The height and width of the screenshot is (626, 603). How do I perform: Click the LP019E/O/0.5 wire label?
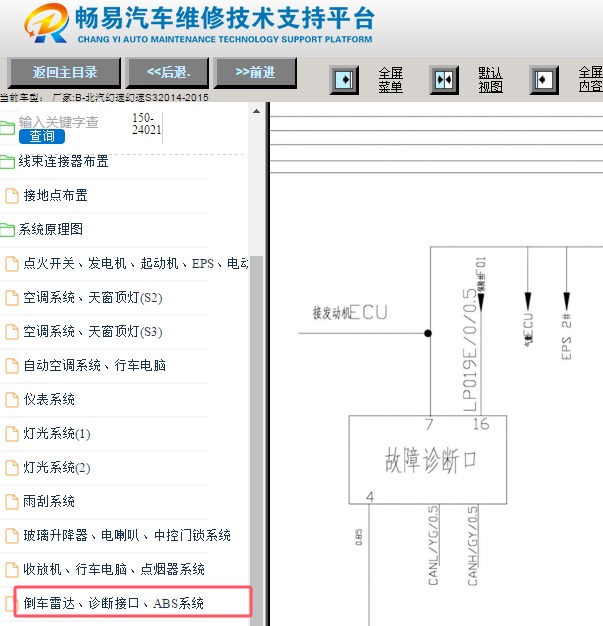click(470, 350)
